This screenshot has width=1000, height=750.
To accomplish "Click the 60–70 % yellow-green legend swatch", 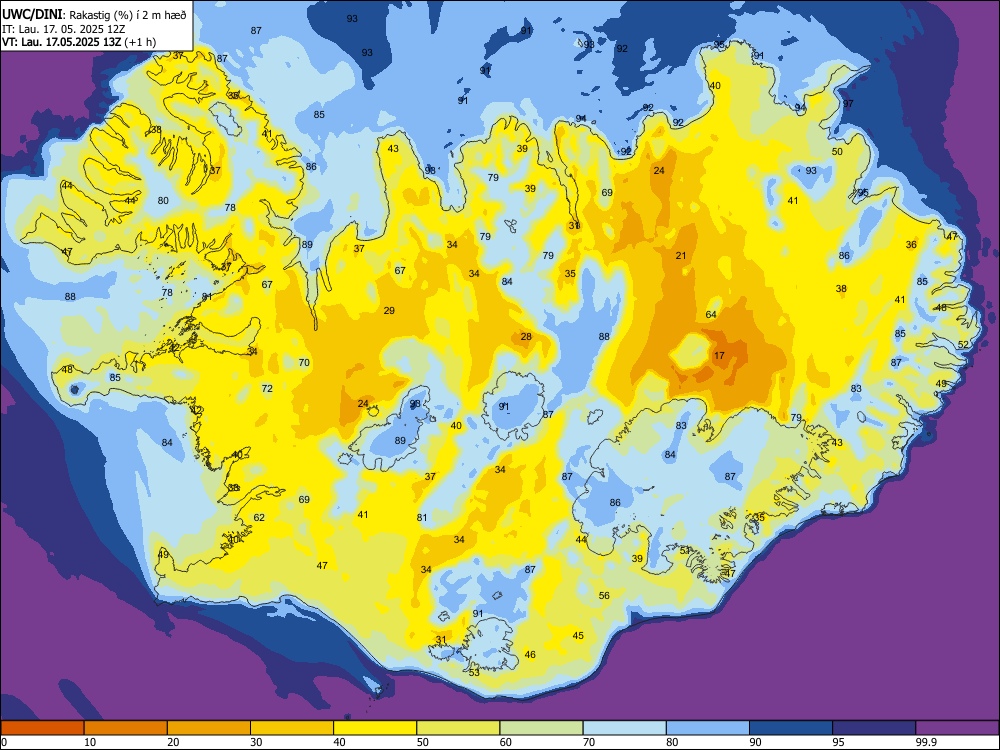I will click(x=541, y=728).
